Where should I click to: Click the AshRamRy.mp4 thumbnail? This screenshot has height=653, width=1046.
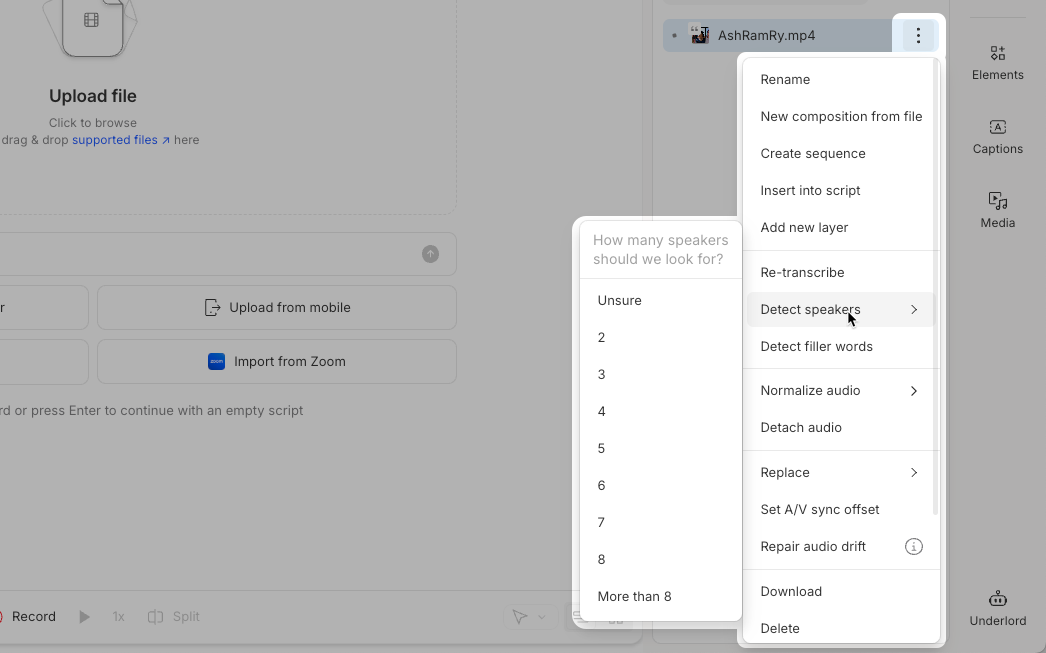[x=700, y=35]
